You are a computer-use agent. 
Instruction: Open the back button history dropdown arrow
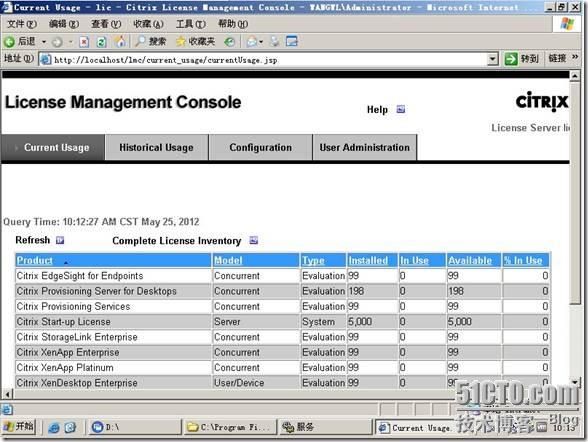coord(44,42)
